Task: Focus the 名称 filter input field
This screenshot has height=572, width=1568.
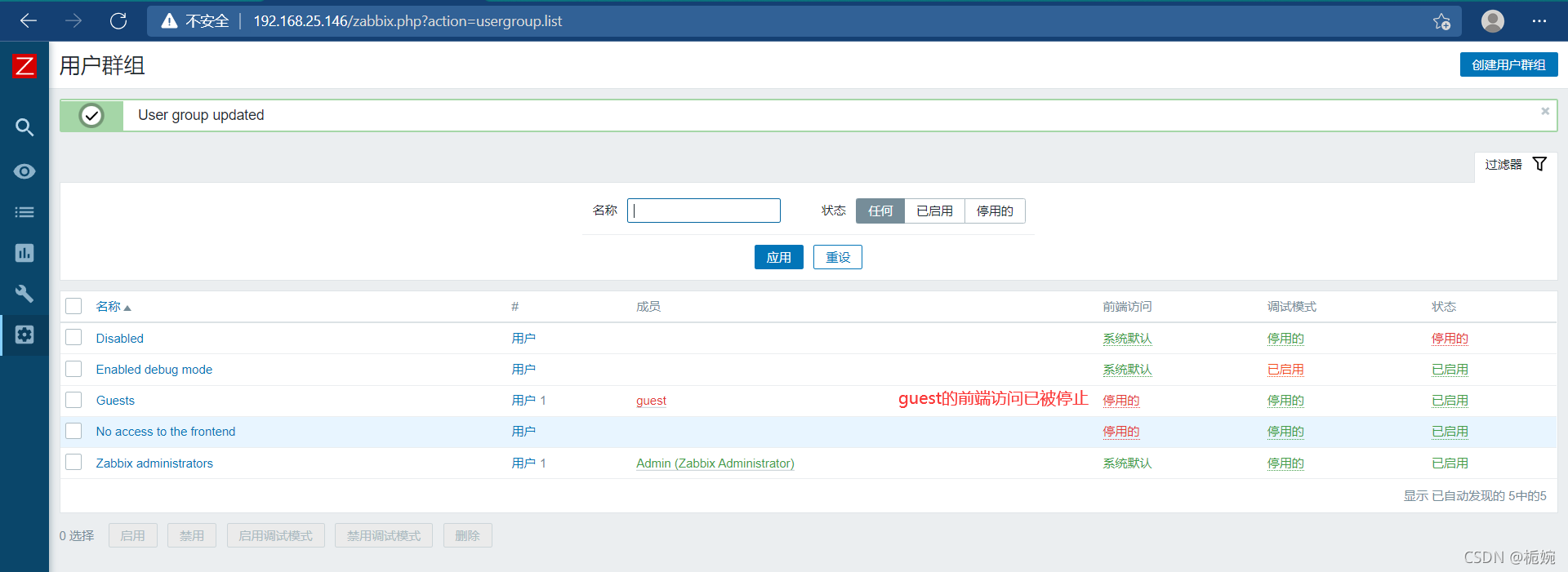Action: pos(704,211)
